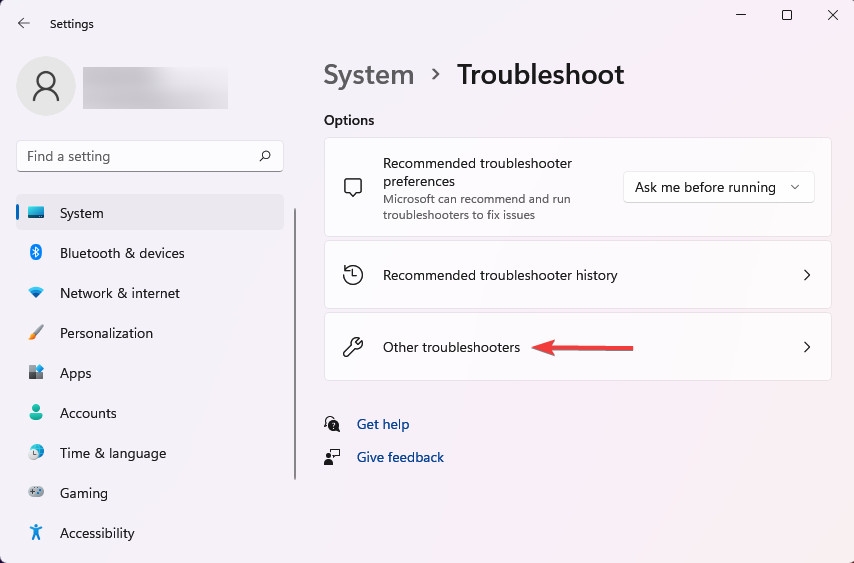Open Network & internet settings
This screenshot has width=854, height=563.
(x=150, y=293)
